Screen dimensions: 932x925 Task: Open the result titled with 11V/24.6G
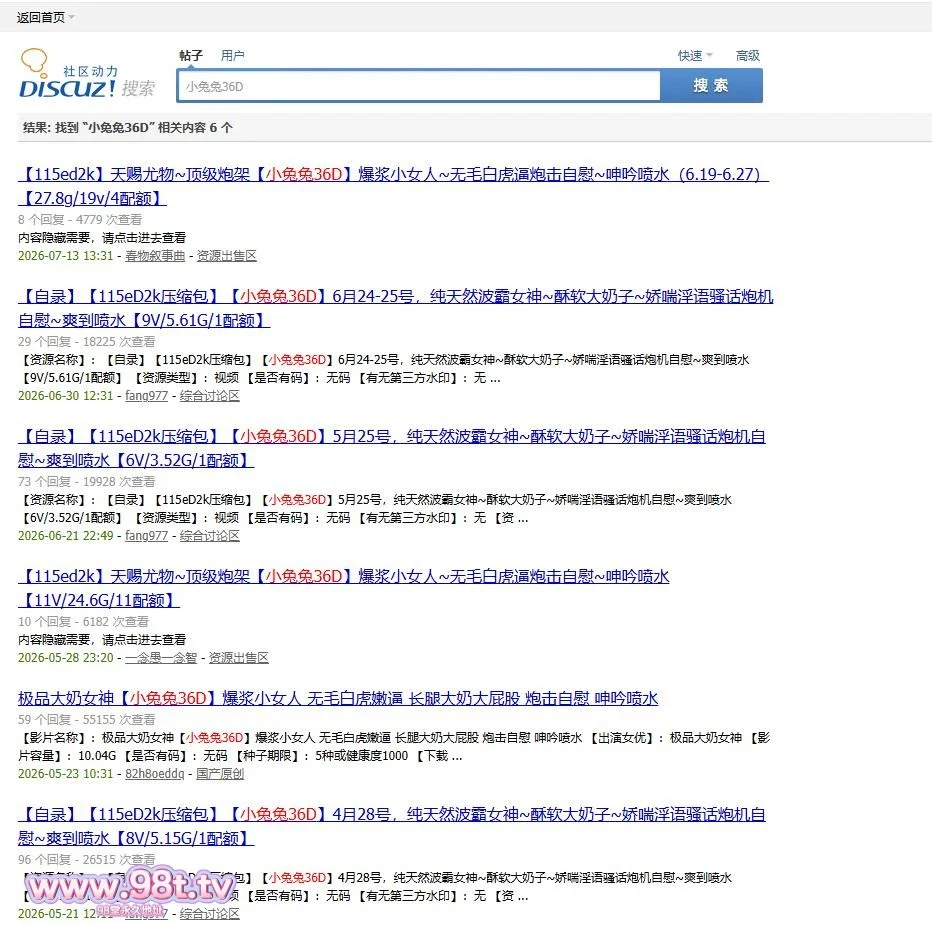coord(344,588)
